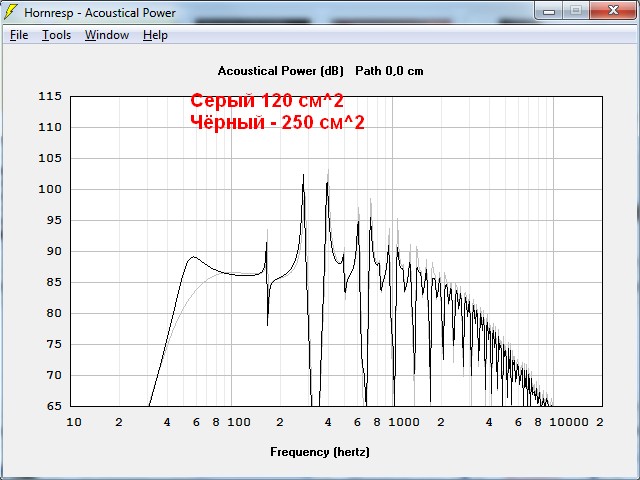Click the 100 dB y-axis label
This screenshot has height=480, width=640.
[x=50, y=189]
